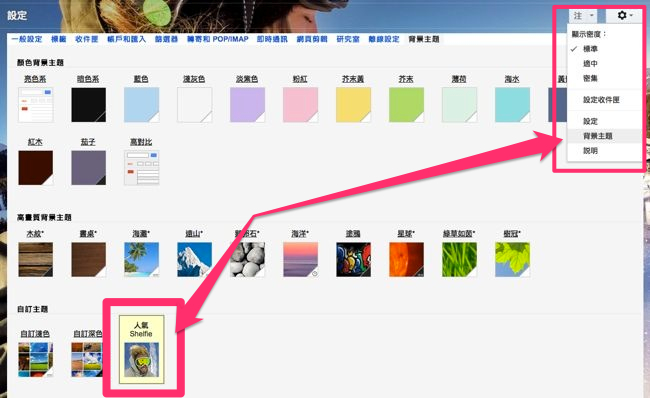Viewport: 650px width, 398px height.
Task: Choose the 書桌 desk thumbnail
Action: tap(88, 260)
